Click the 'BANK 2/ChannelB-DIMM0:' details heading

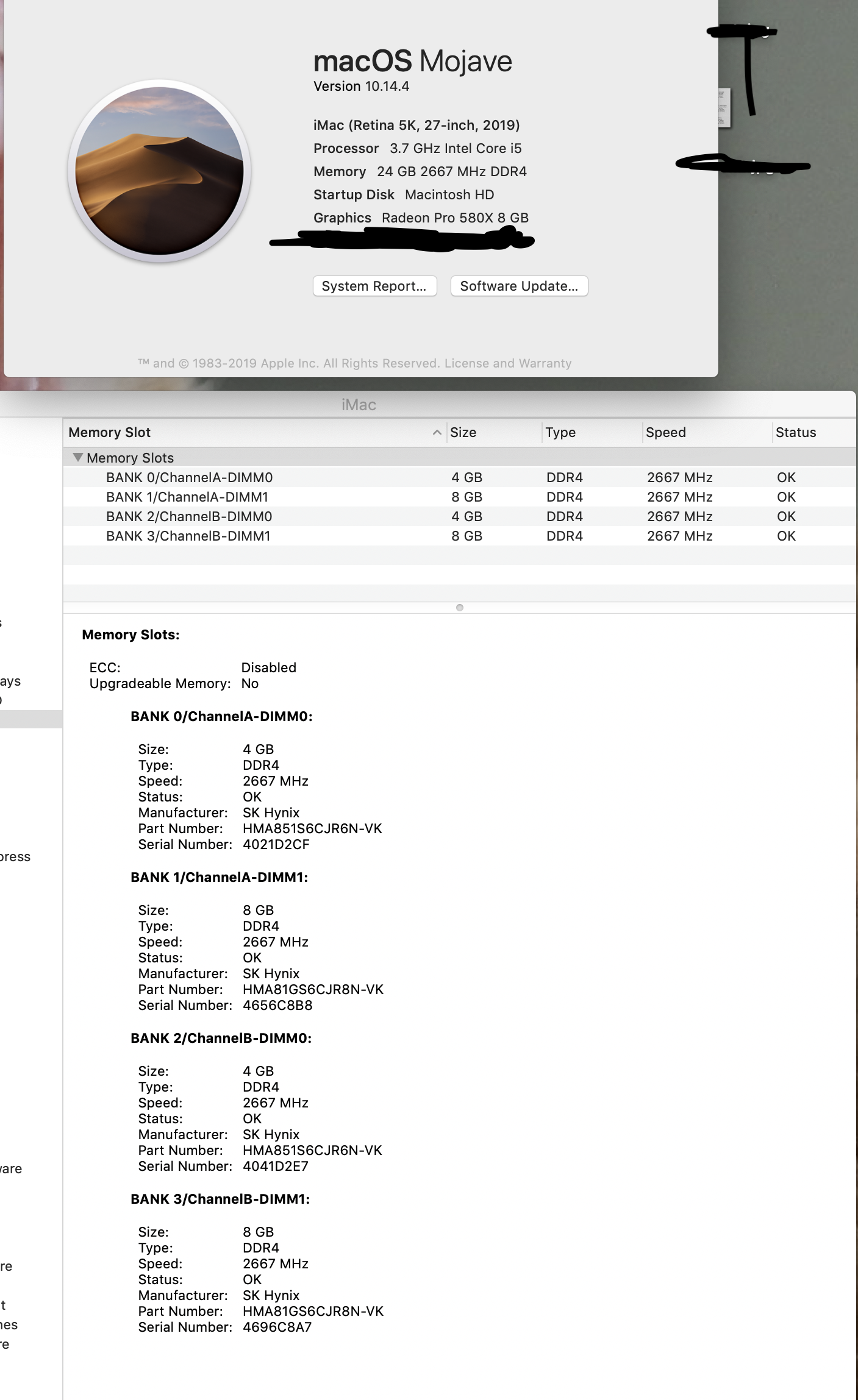click(221, 1038)
